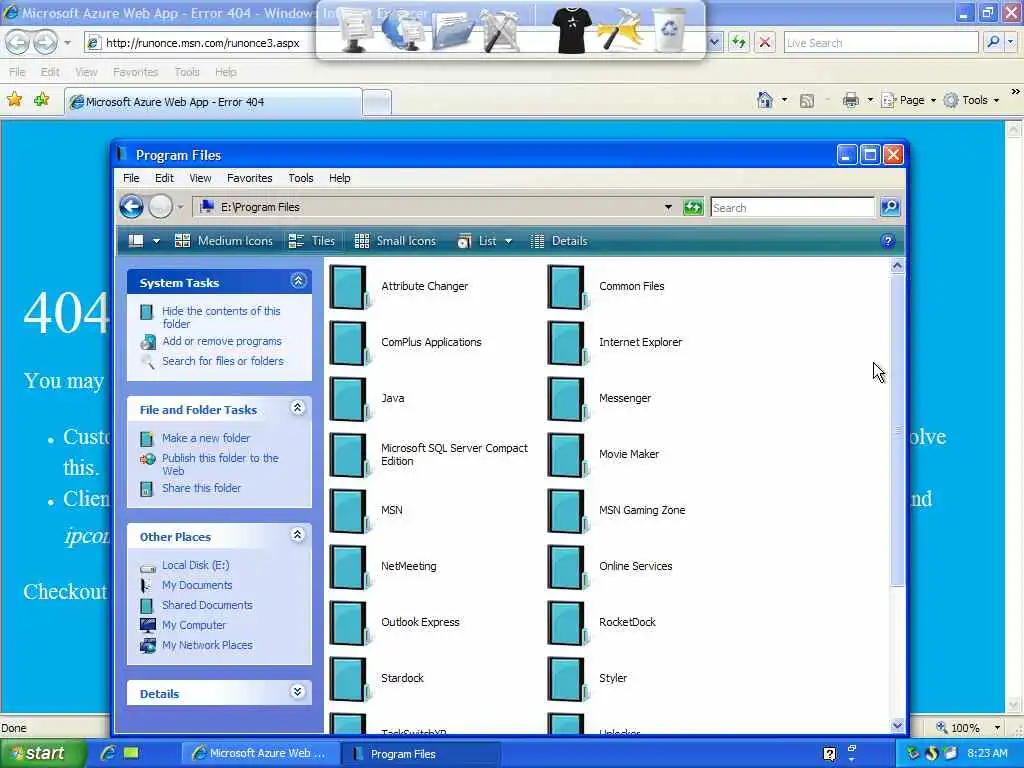Viewport: 1024px width, 768px height.
Task: Open the Help menu in Program Files window
Action: pos(340,178)
